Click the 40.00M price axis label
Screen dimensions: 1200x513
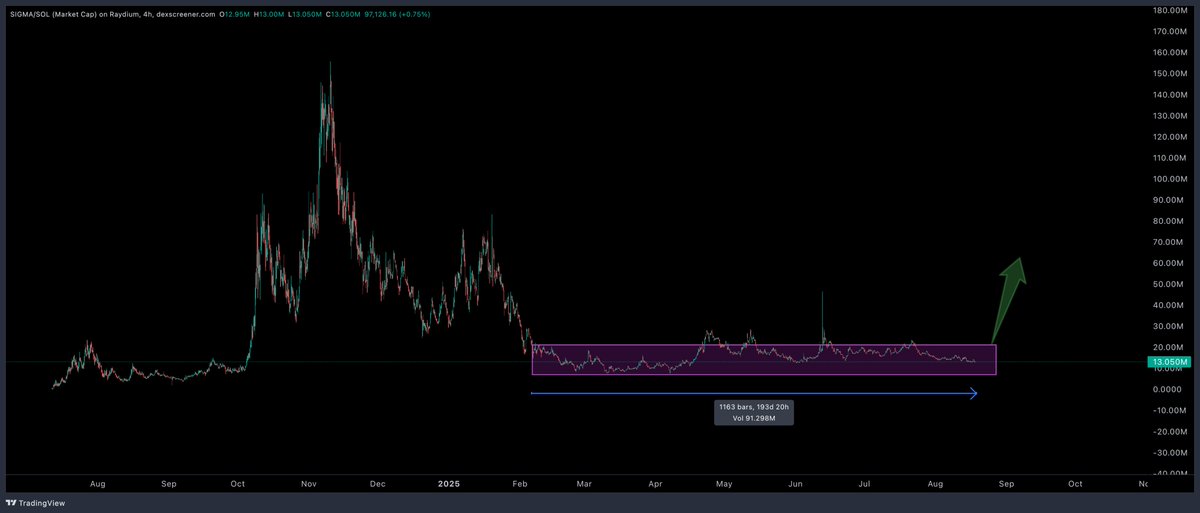pyautogui.click(x=1166, y=305)
